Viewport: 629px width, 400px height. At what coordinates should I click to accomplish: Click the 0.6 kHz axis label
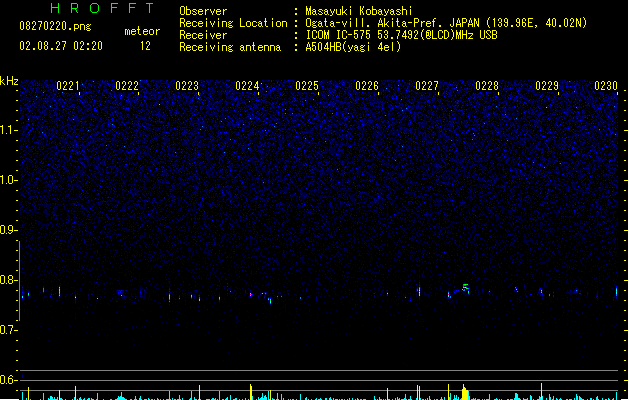tap(8, 380)
